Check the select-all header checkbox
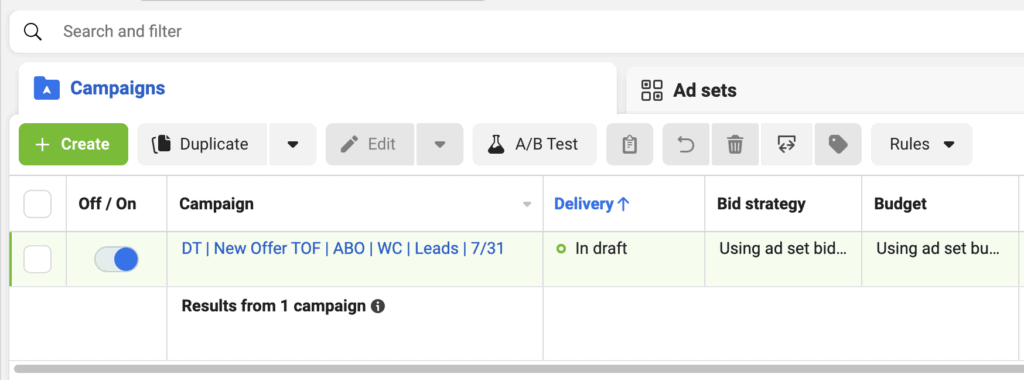 click(x=37, y=204)
